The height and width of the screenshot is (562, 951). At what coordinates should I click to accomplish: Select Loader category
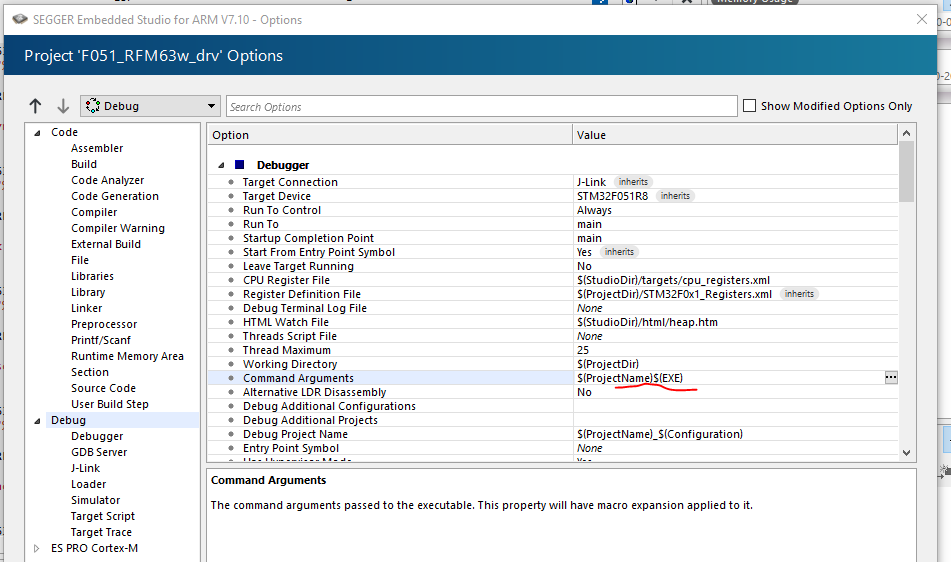pyautogui.click(x=89, y=484)
